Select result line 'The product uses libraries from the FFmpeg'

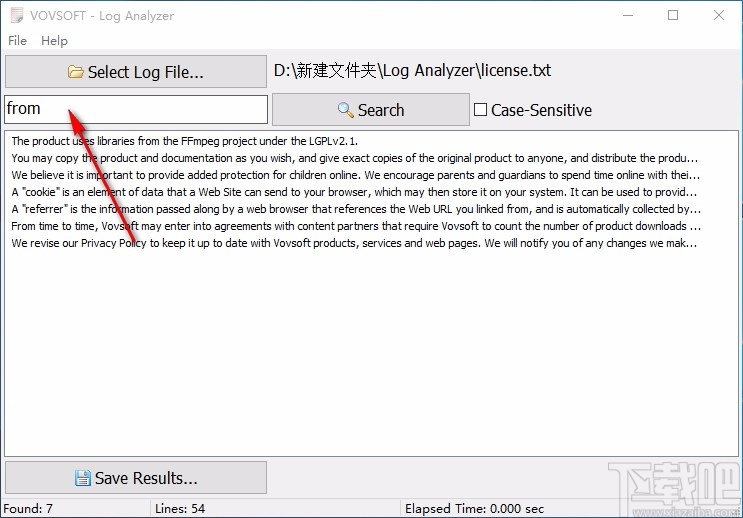(185, 141)
